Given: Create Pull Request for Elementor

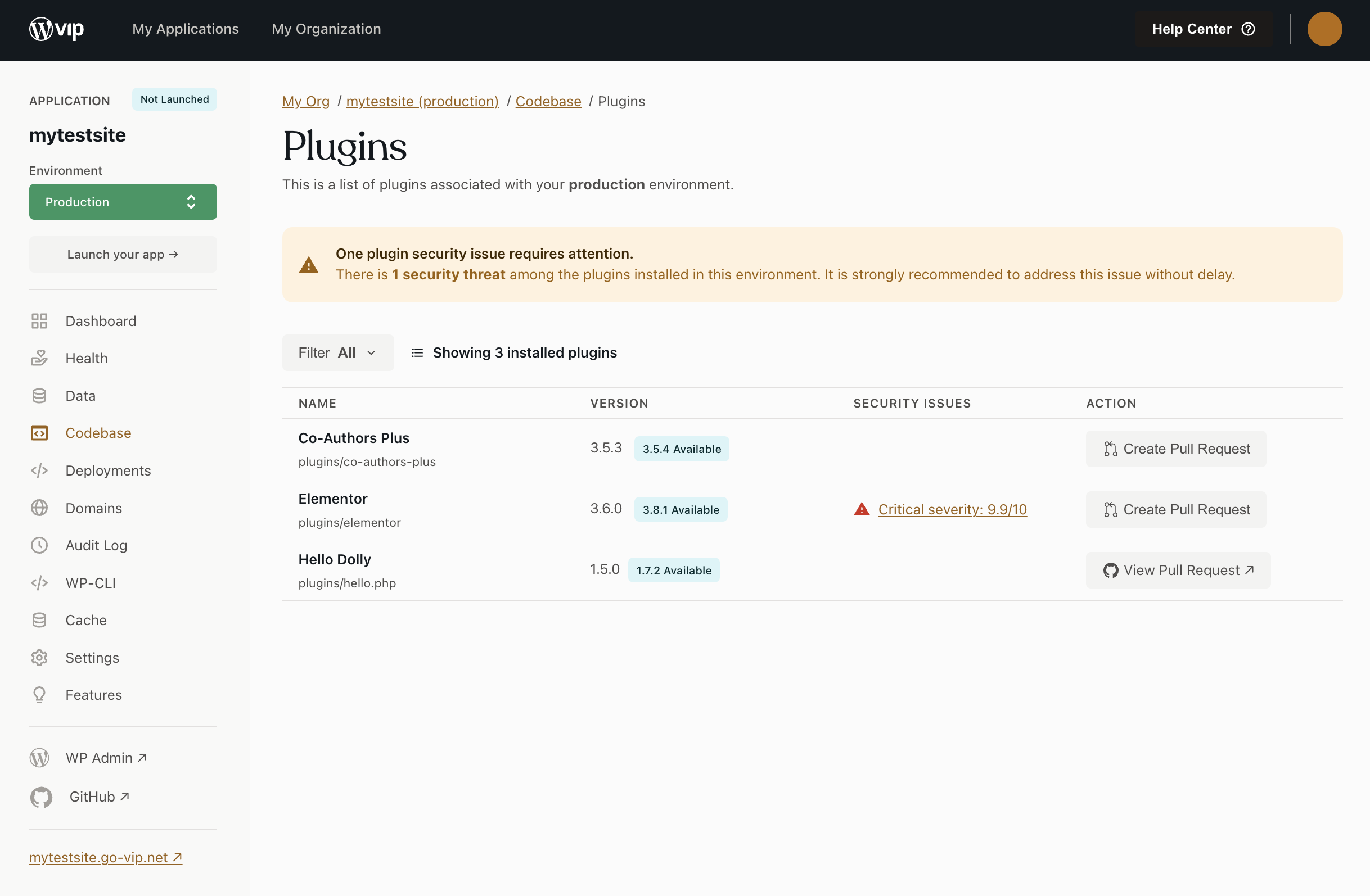Looking at the screenshot, I should tap(1176, 510).
